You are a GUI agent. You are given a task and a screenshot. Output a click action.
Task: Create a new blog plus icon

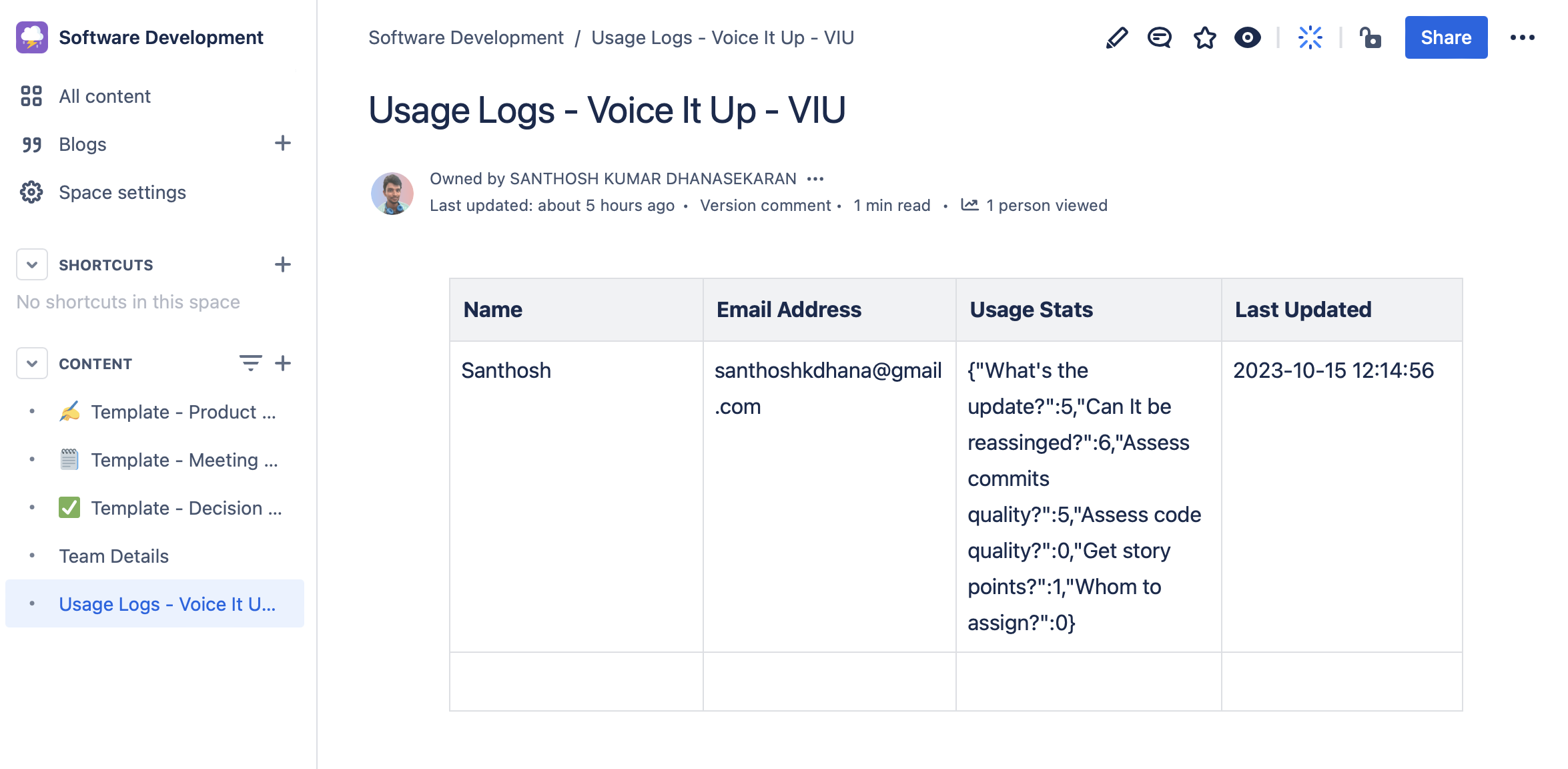click(283, 144)
